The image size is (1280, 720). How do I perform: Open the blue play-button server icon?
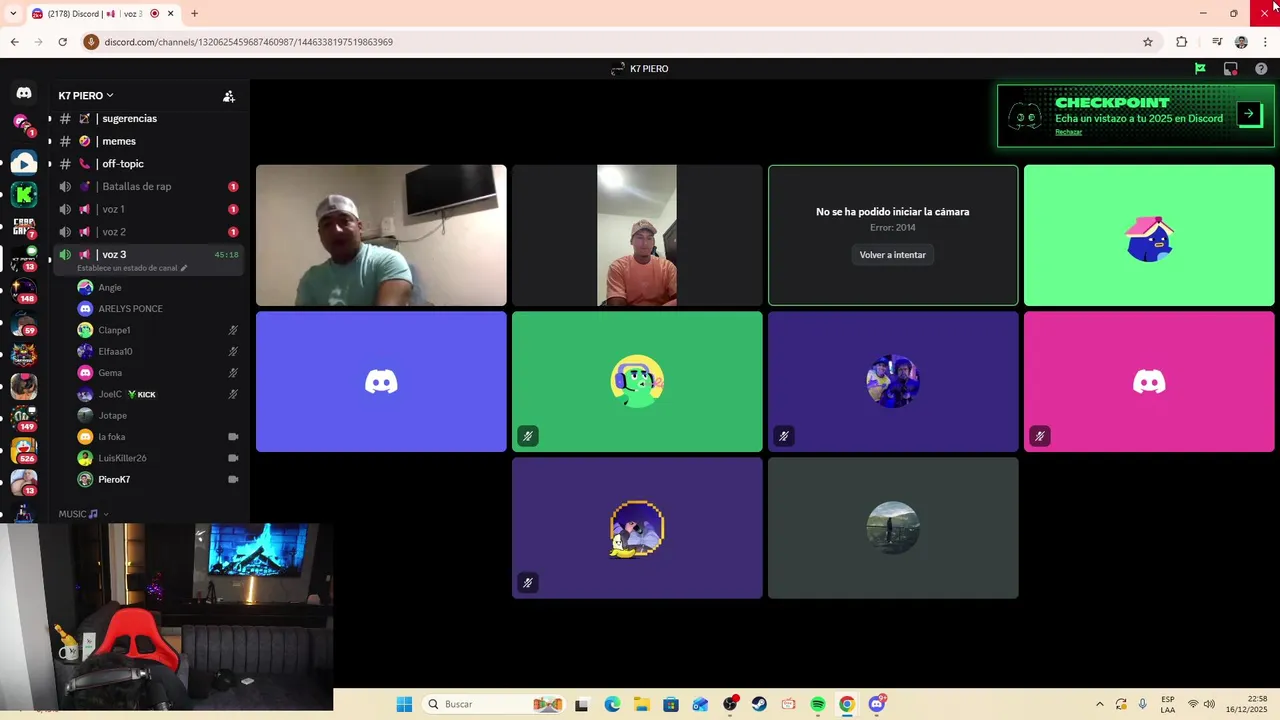pyautogui.click(x=24, y=162)
